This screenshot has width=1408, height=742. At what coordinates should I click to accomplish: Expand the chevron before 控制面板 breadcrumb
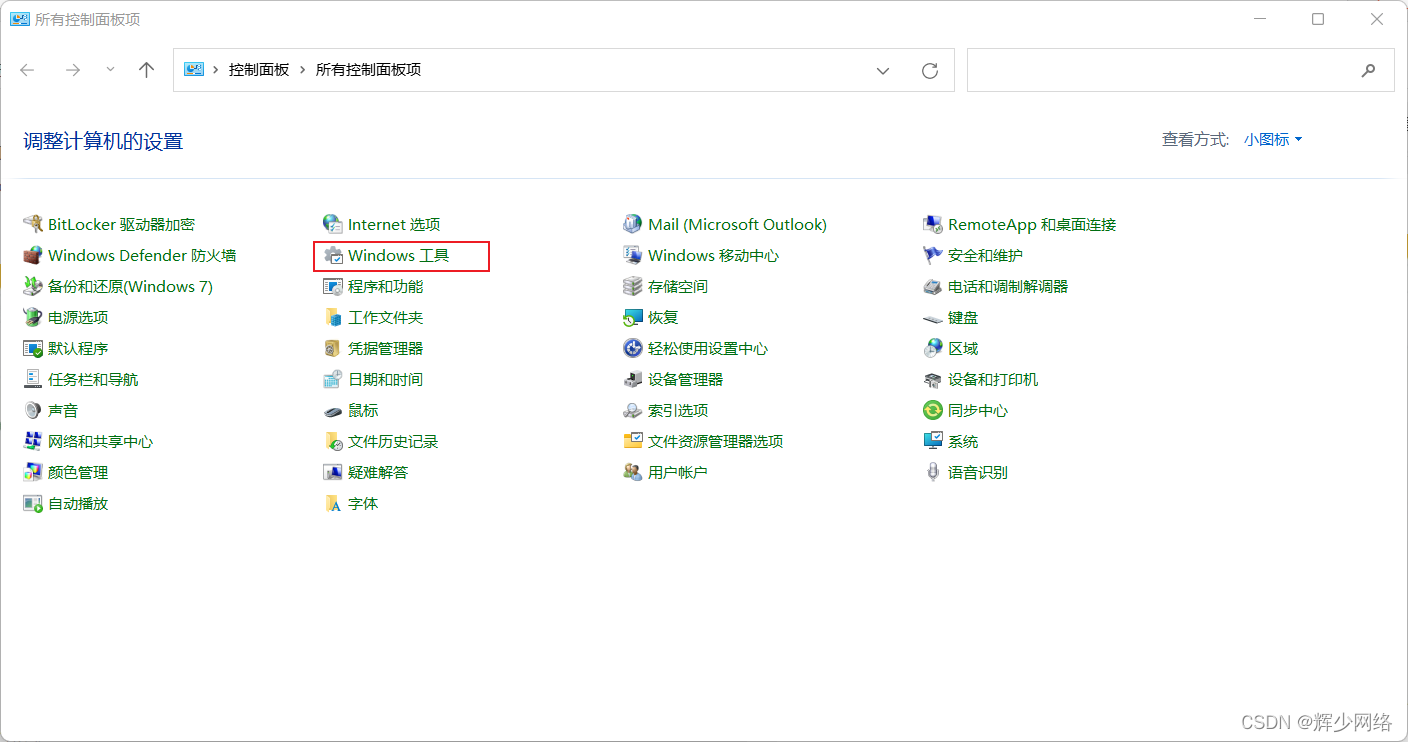216,70
